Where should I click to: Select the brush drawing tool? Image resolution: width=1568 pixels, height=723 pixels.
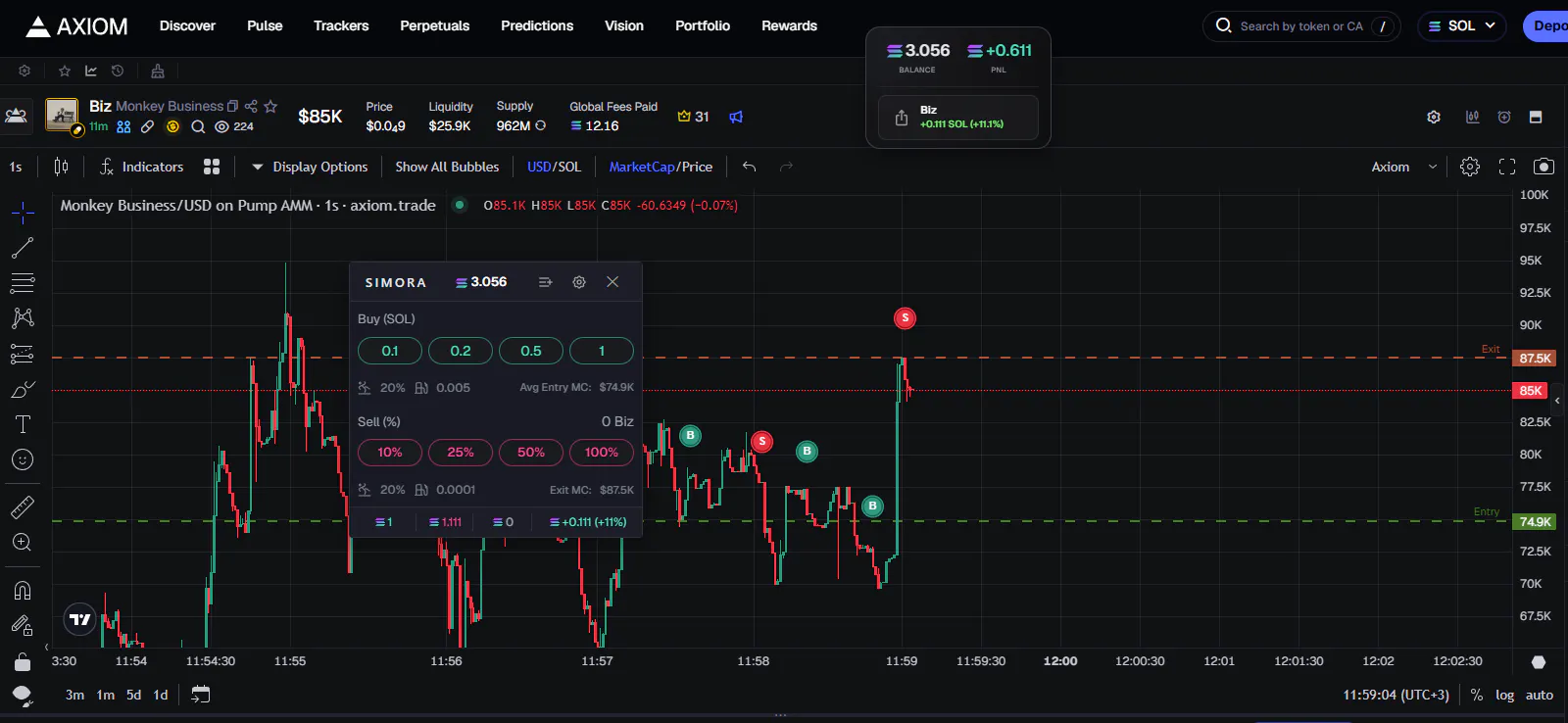23,389
